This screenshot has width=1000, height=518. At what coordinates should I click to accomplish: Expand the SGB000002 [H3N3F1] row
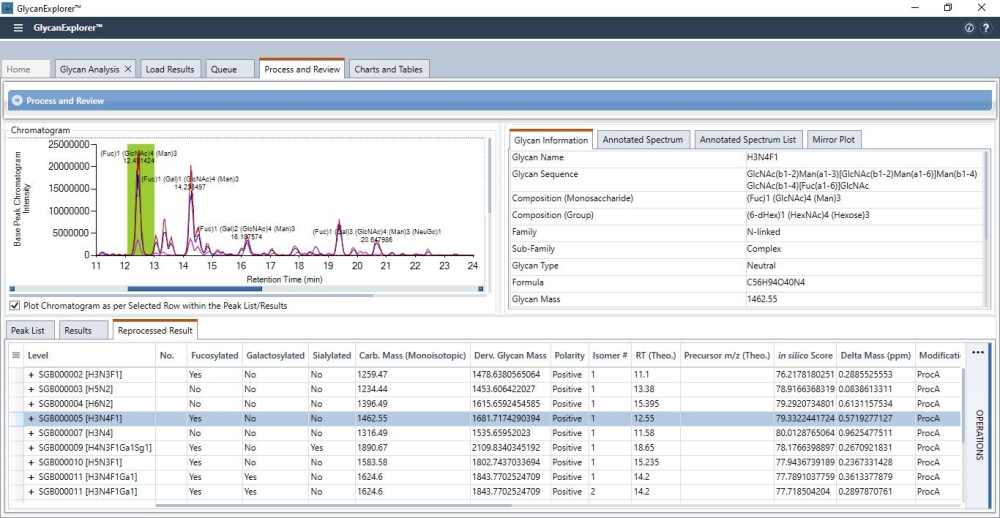pos(31,374)
